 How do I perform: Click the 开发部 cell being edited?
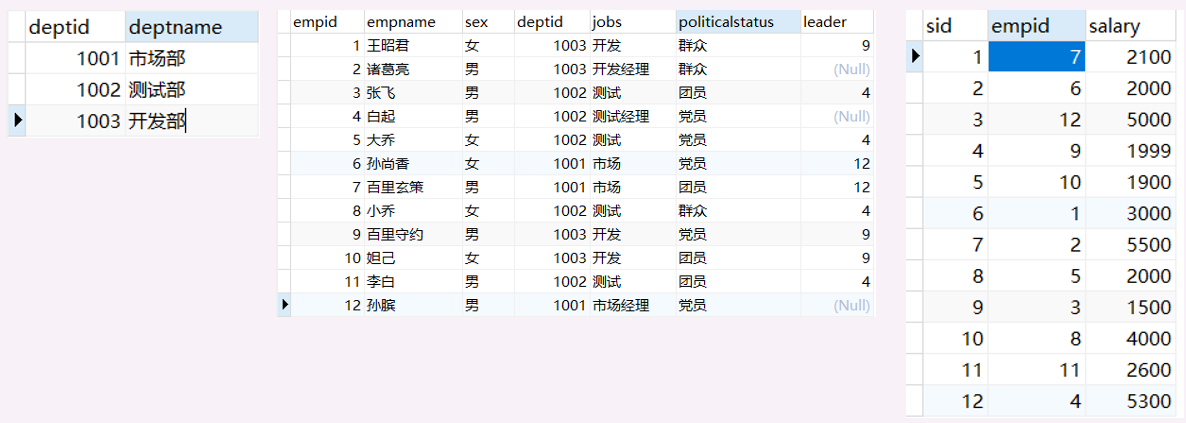click(191, 121)
